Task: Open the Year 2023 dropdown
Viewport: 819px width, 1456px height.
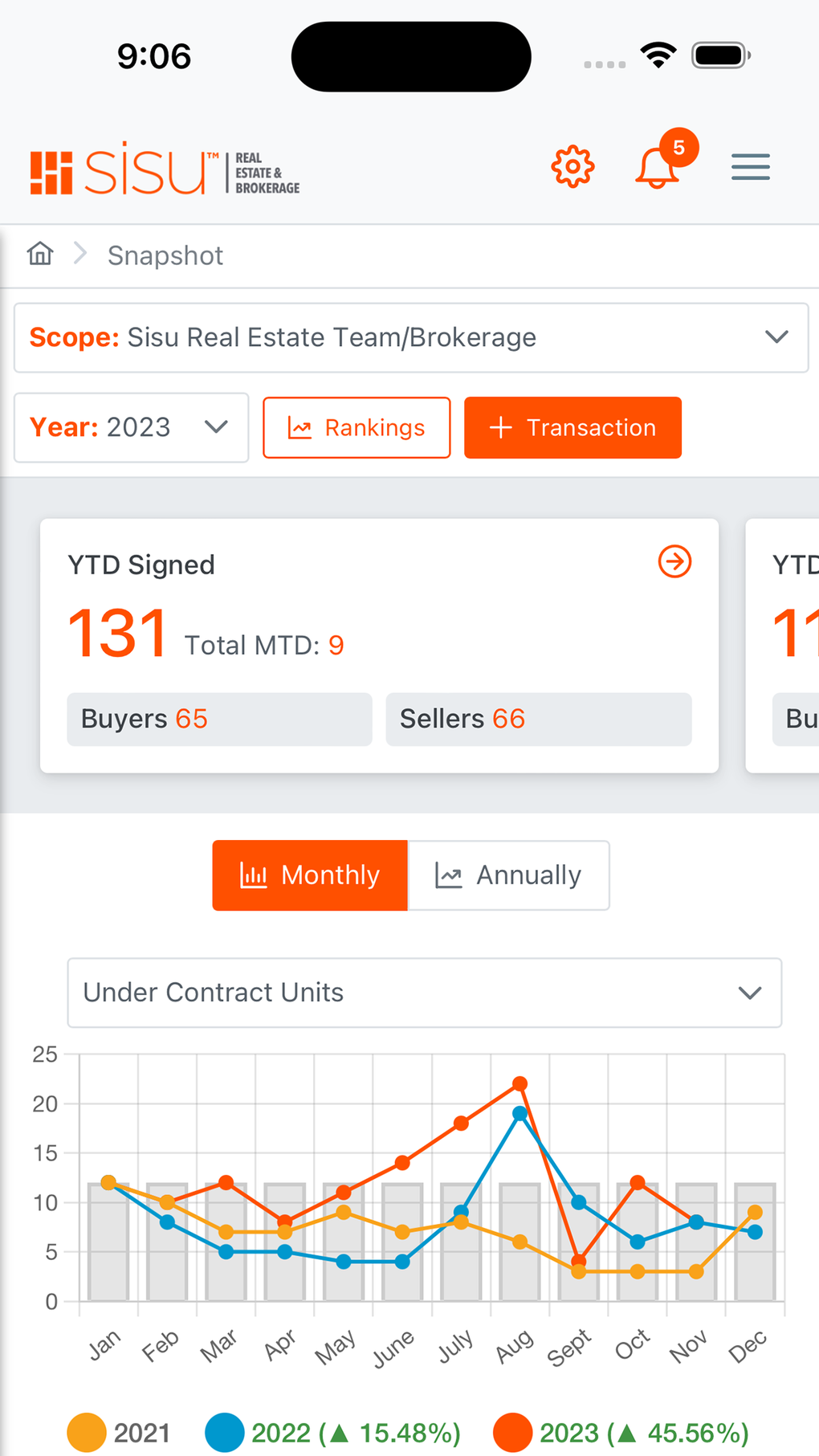Action: (x=131, y=427)
